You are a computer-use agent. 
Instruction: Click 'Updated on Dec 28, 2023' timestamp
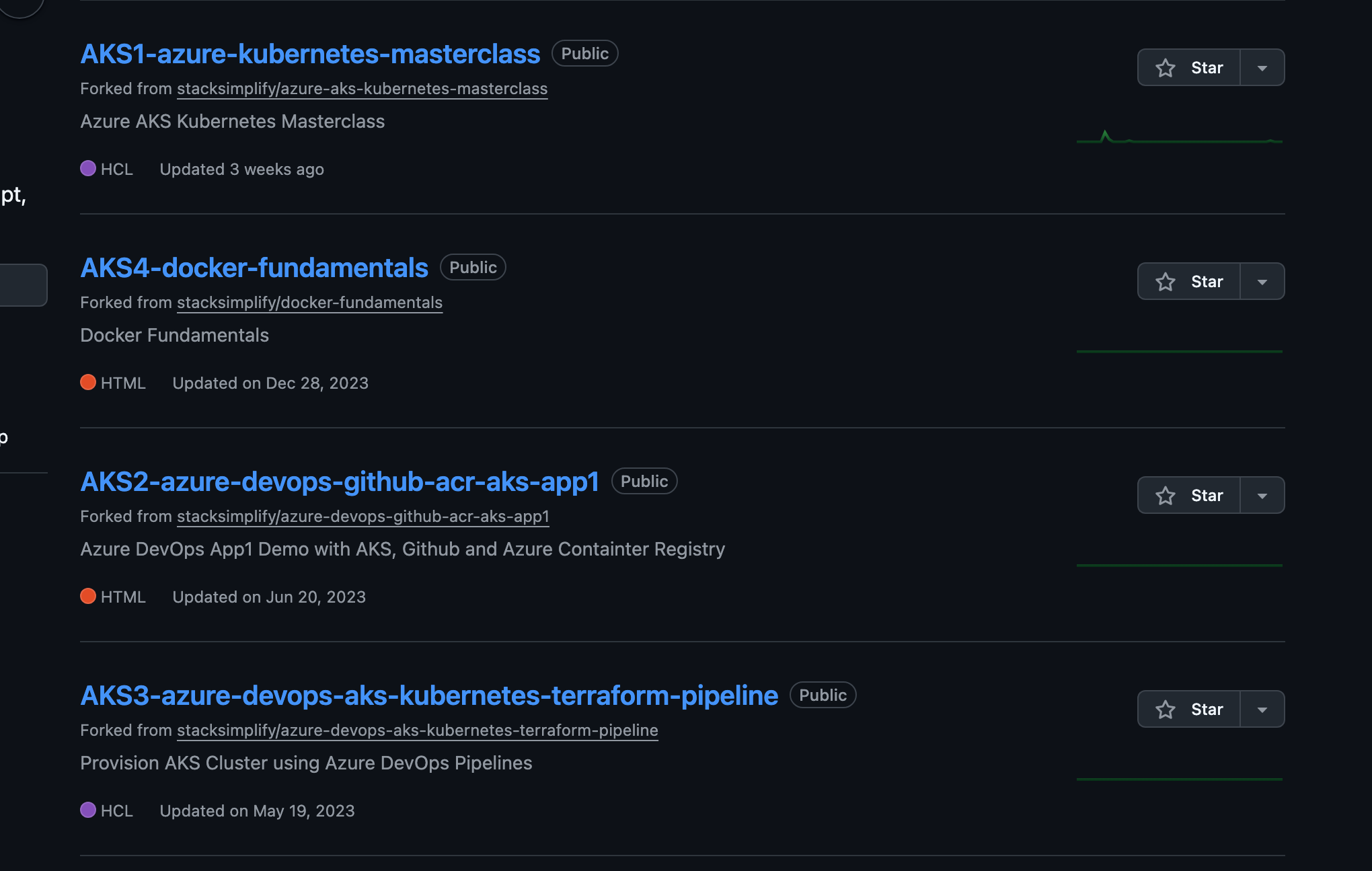click(x=270, y=383)
